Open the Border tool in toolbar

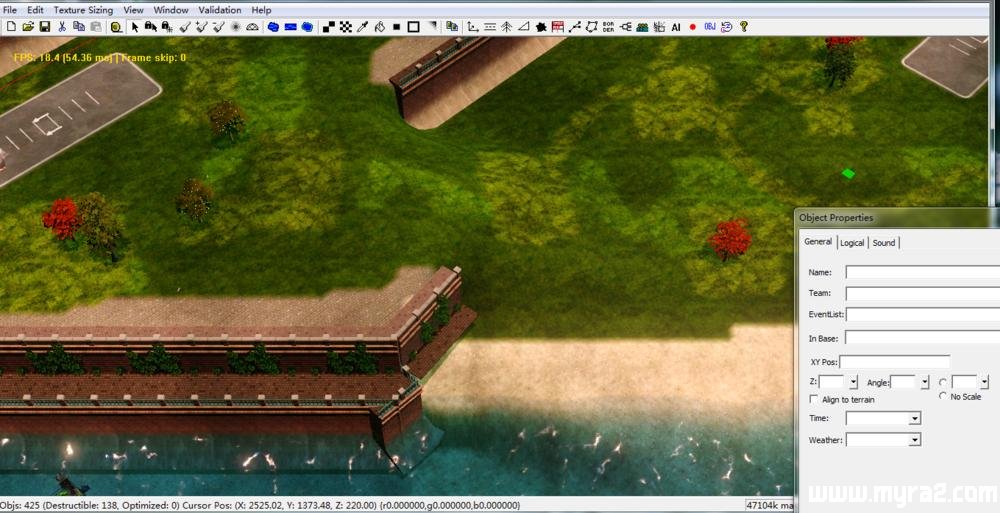click(x=608, y=27)
